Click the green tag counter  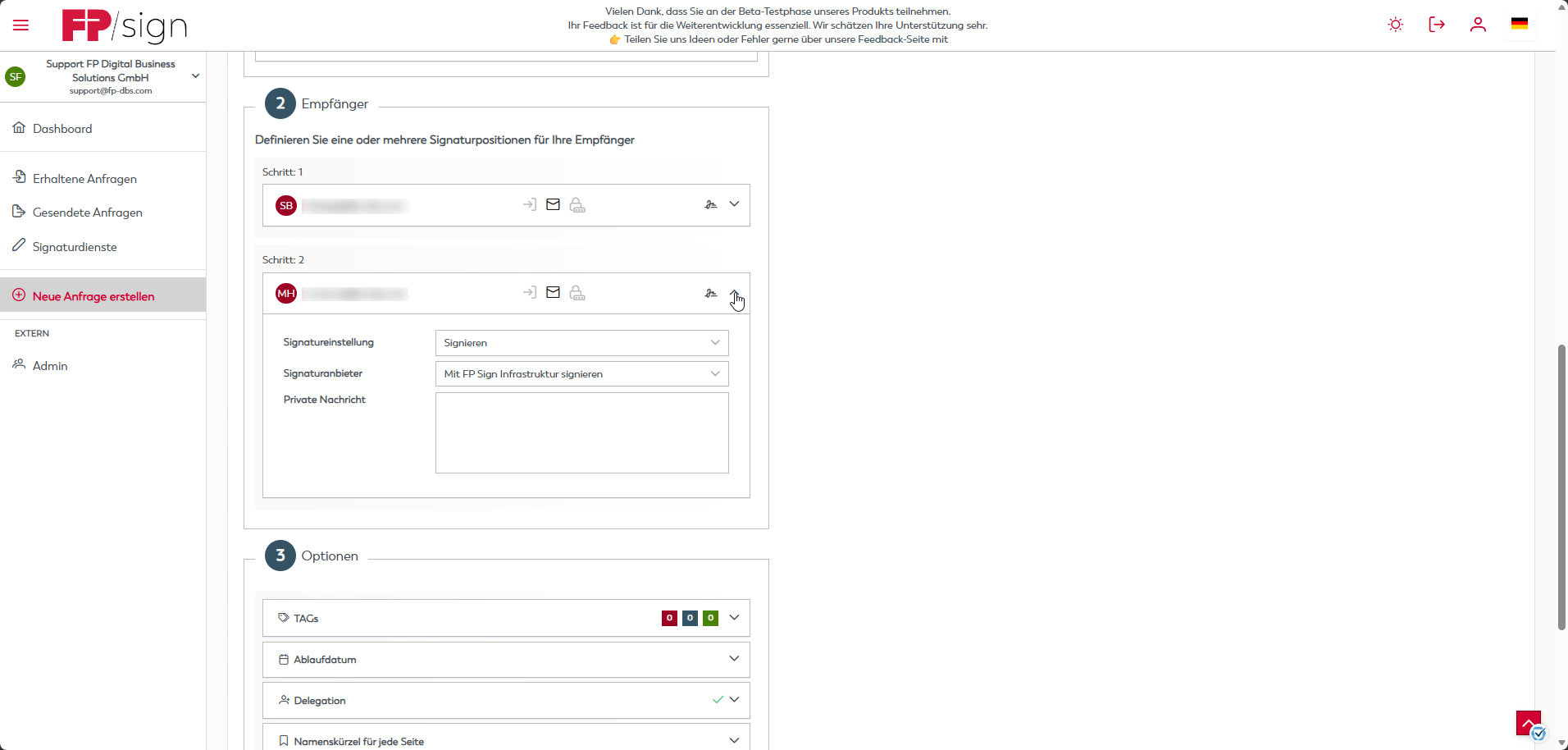[710, 618]
